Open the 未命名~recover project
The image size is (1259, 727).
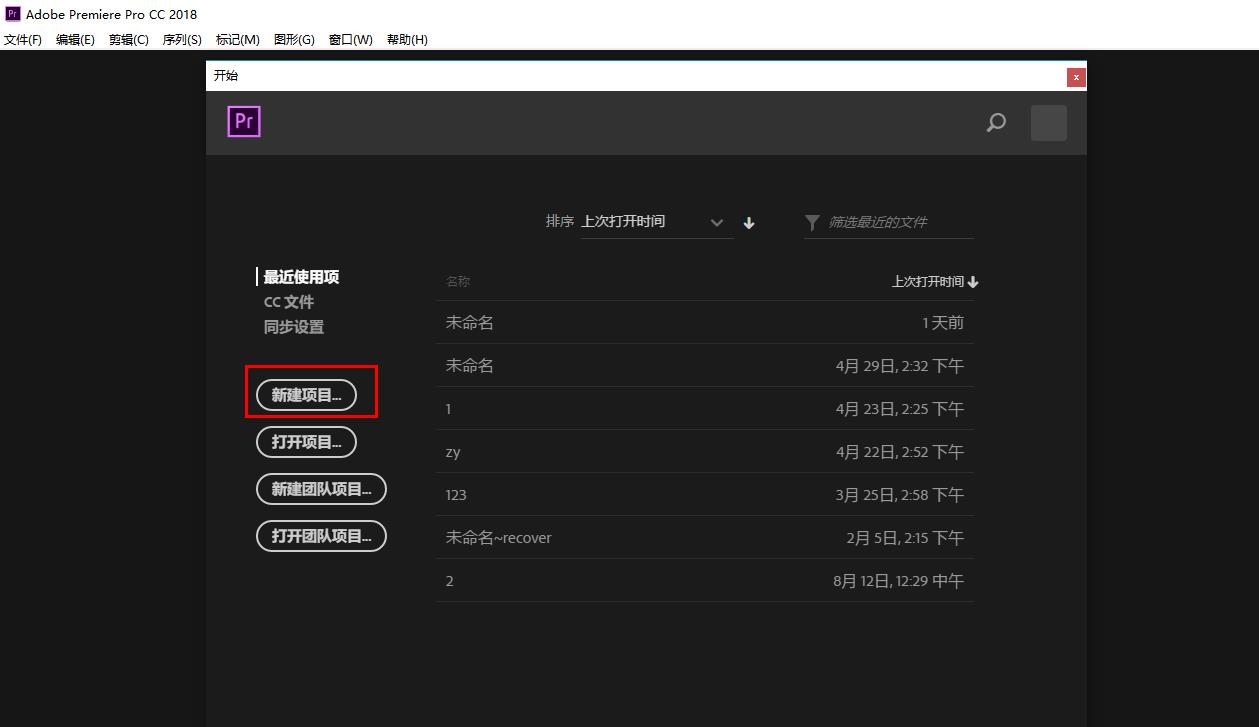tap(705, 538)
